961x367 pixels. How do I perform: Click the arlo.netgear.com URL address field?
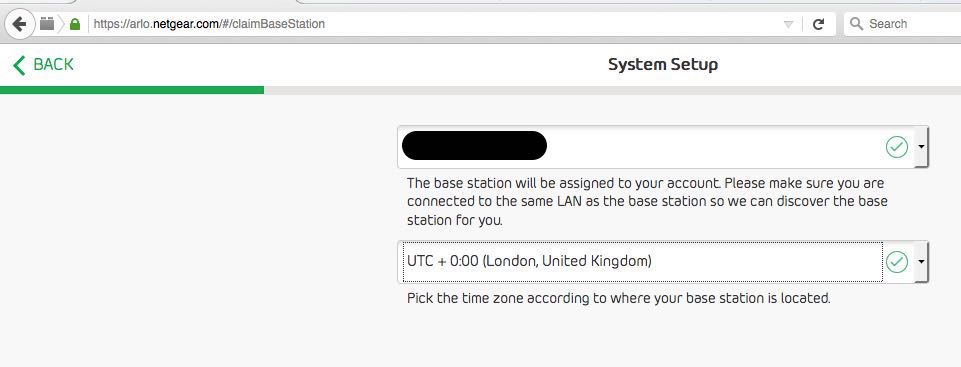435,25
